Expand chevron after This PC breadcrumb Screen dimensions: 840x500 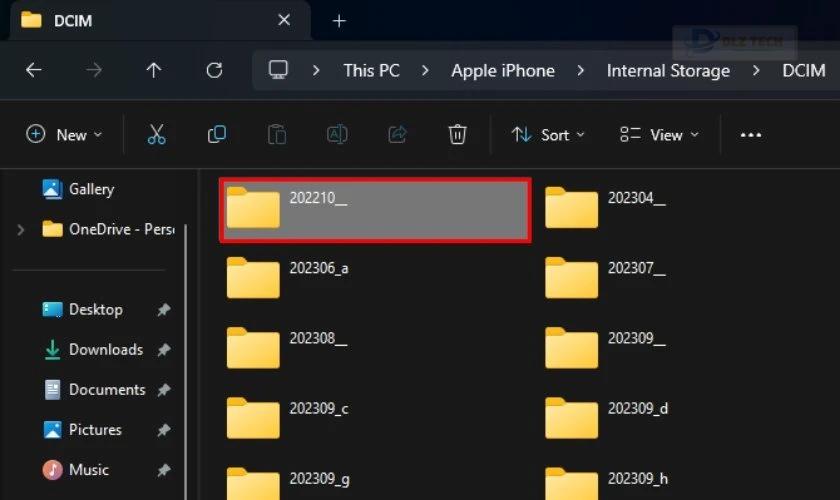click(x=425, y=70)
